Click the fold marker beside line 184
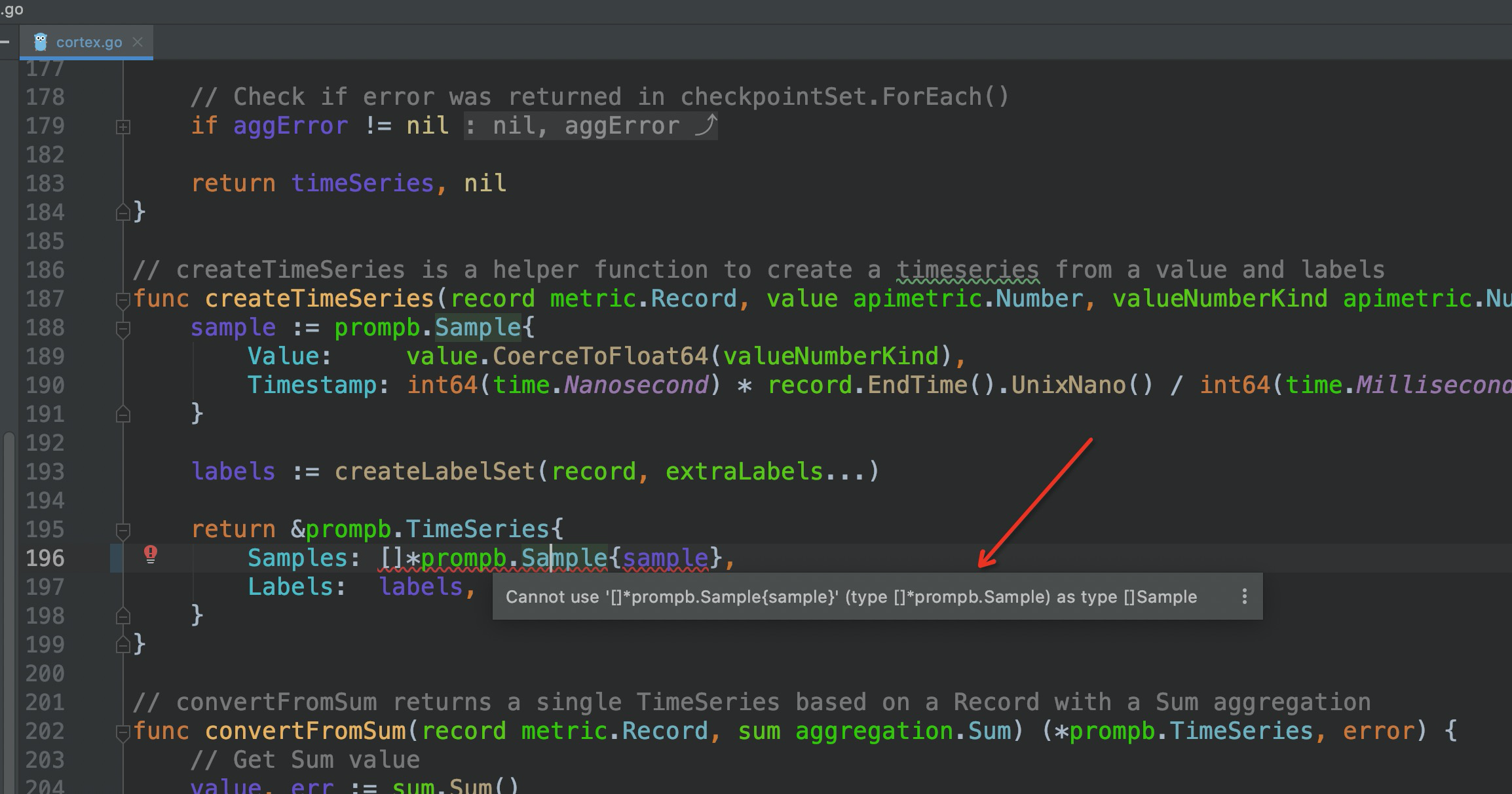 click(x=122, y=212)
